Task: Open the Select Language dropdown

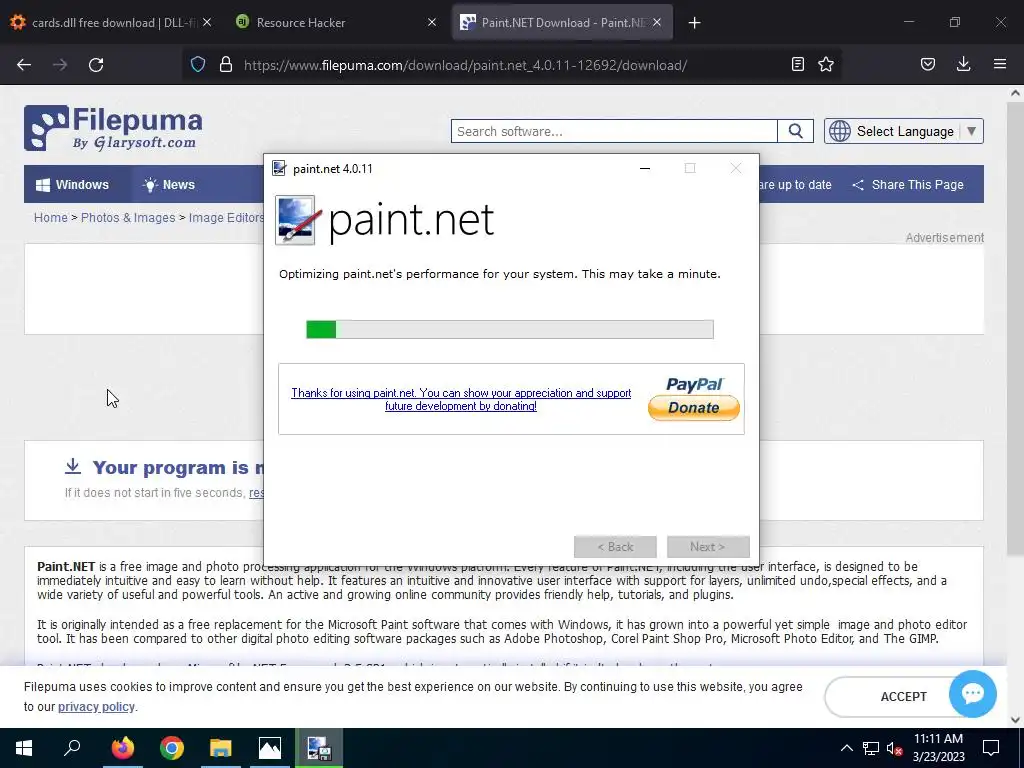Action: [904, 131]
